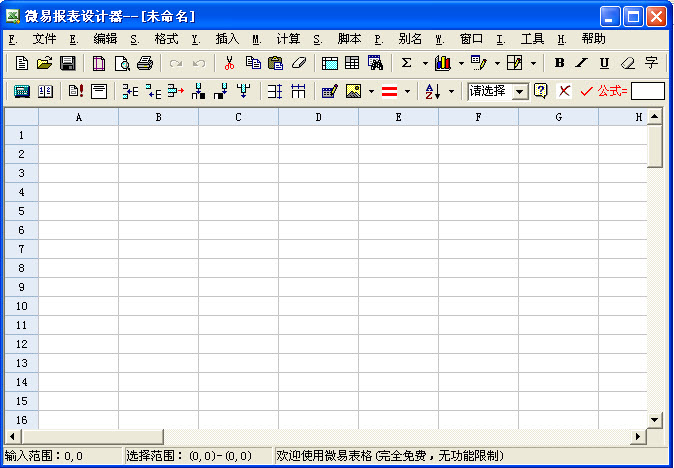Viewport: 674px width, 468px height.
Task: Click the red horizontal lines icon
Action: pyautogui.click(x=389, y=91)
